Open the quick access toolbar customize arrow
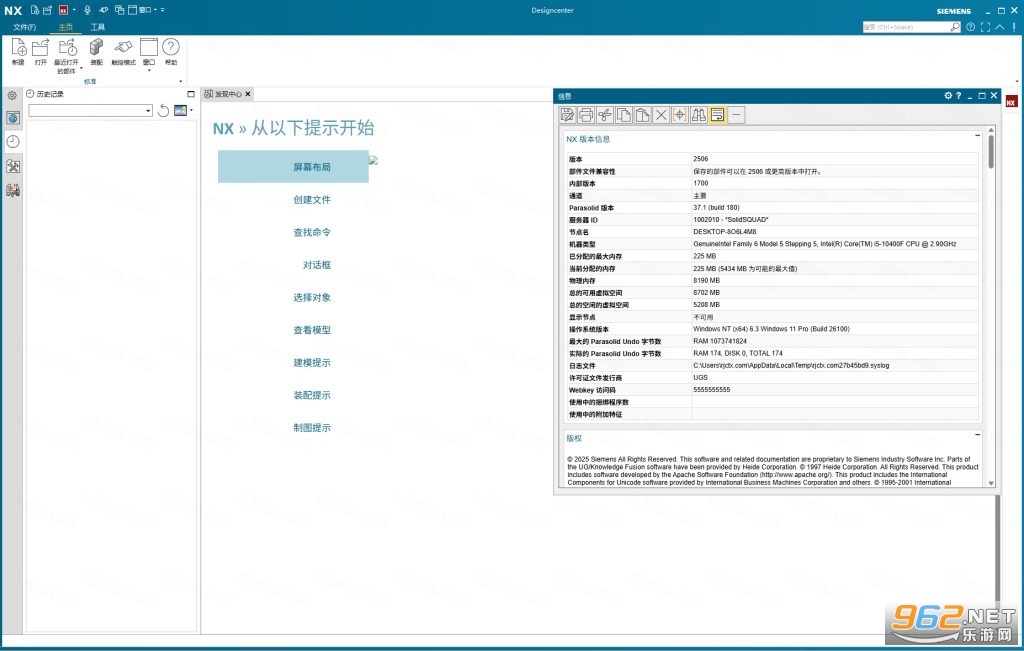Image resolution: width=1024 pixels, height=651 pixels. (163, 10)
